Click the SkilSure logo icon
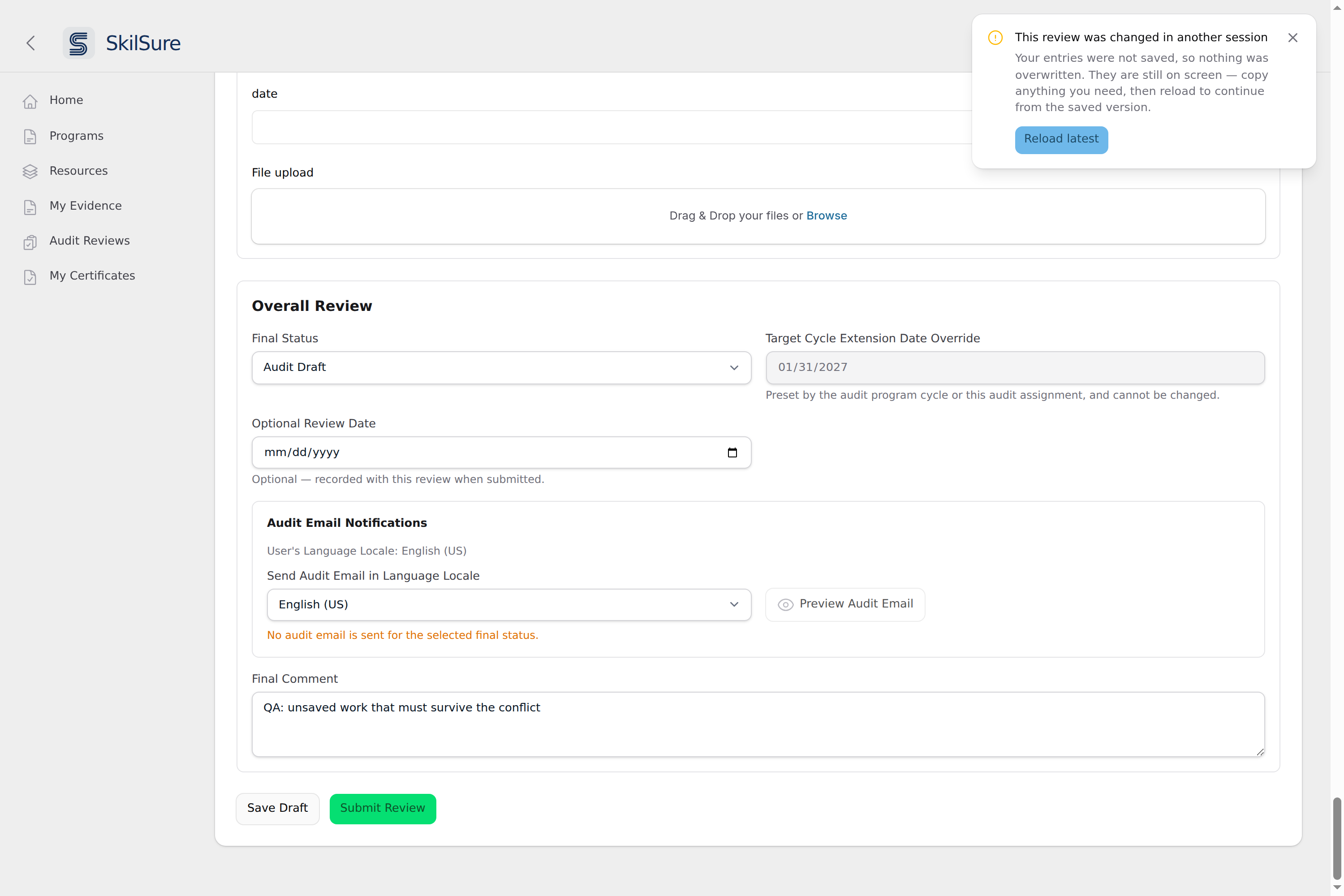 coord(79,43)
